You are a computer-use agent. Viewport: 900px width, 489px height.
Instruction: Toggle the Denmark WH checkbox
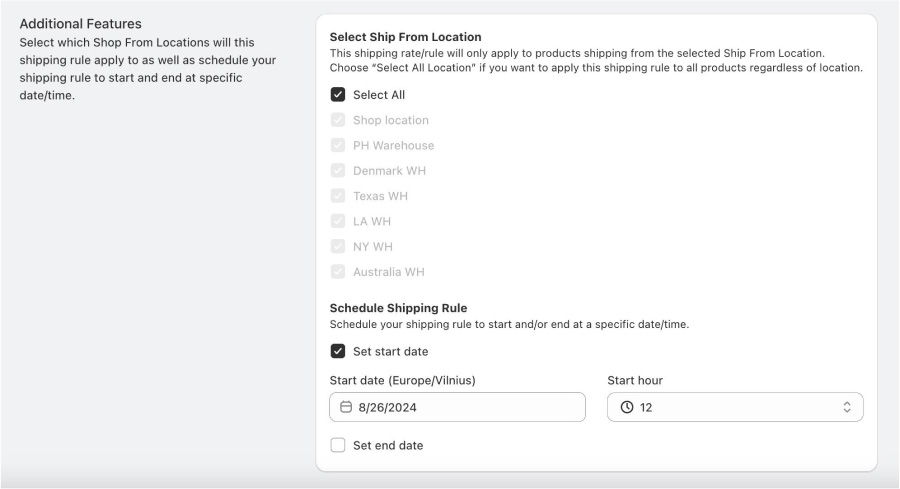pos(338,170)
